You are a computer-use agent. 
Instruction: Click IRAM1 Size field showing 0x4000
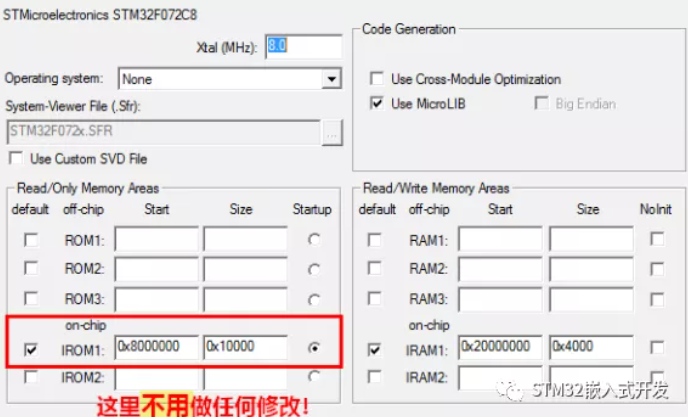tap(591, 347)
